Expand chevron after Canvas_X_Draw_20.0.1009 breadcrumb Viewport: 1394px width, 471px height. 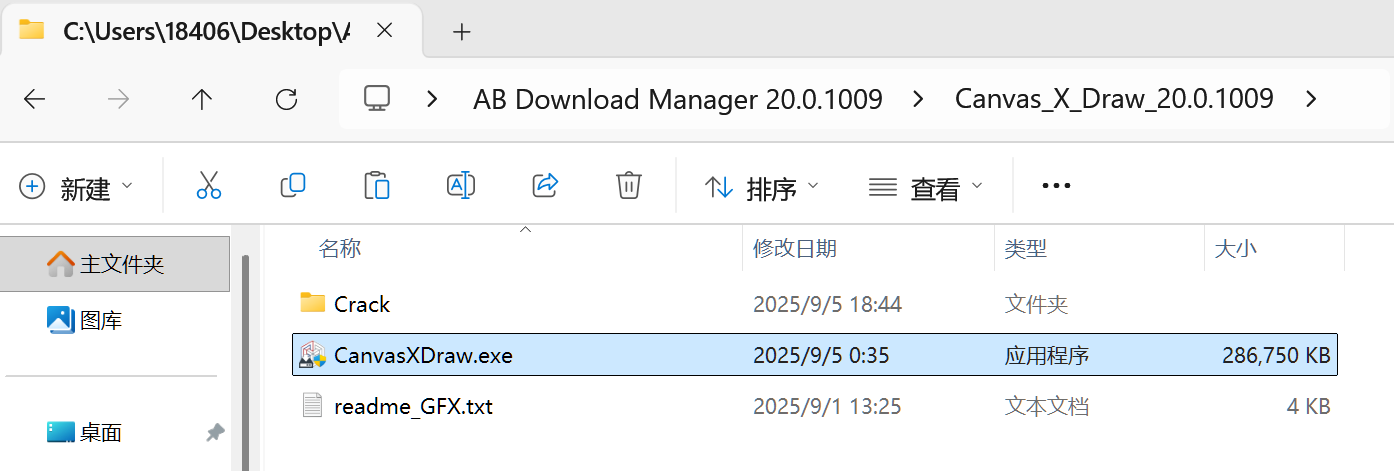pyautogui.click(x=1311, y=99)
